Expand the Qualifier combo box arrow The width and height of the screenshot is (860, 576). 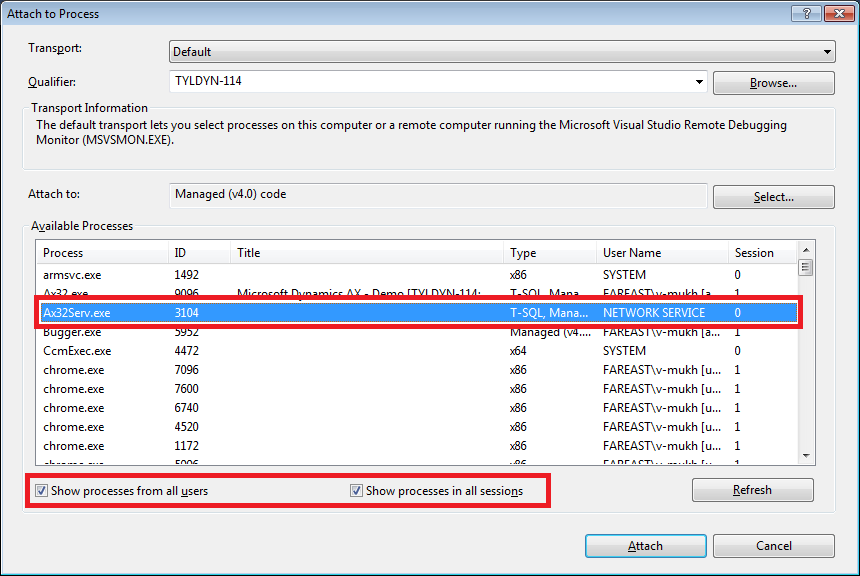tap(698, 83)
